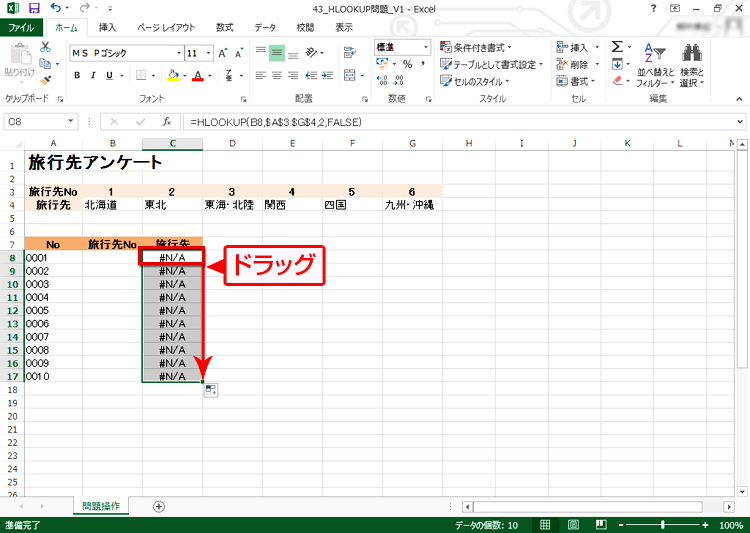Image resolution: width=750 pixels, height=533 pixels.
Task: Center text horizontally
Action: pyautogui.click(x=277, y=76)
